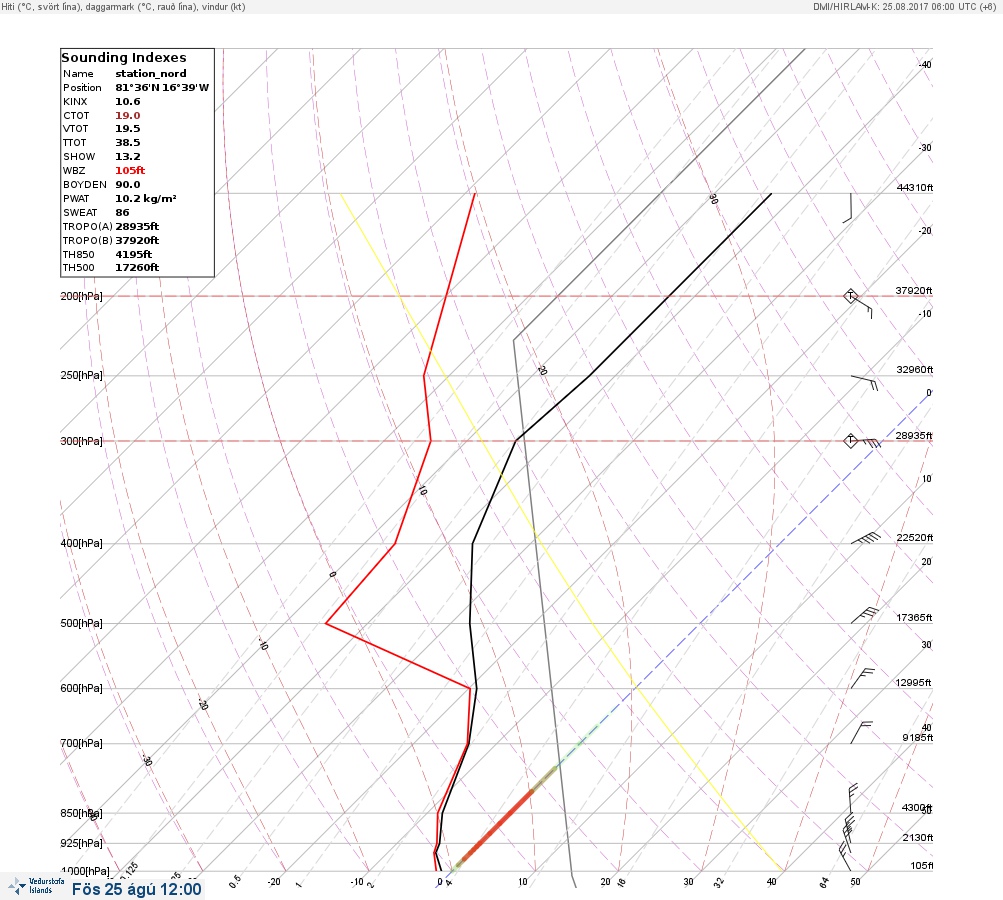Screen dimensions: 1003x900
Task: Click the 9185ft height label
Action: (x=917, y=738)
